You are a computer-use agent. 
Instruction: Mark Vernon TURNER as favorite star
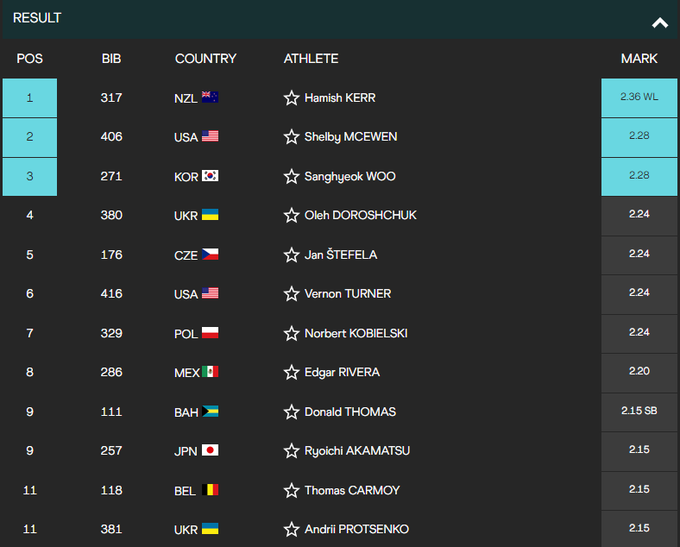coord(292,294)
